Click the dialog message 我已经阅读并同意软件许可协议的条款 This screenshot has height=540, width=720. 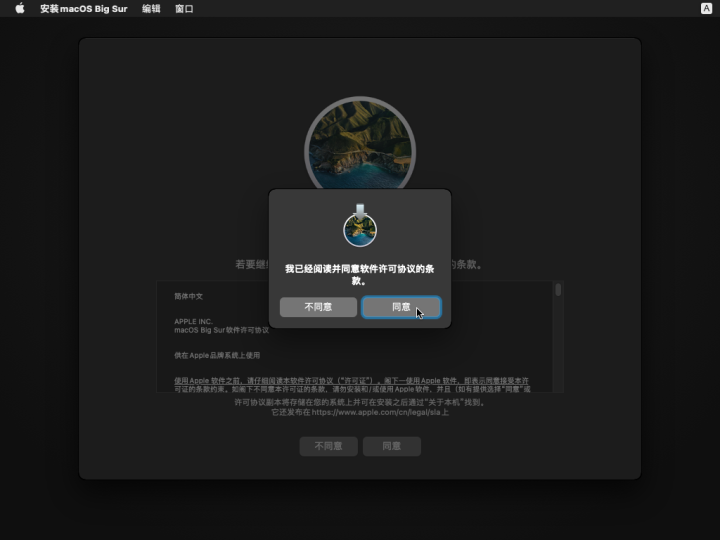click(x=360, y=274)
